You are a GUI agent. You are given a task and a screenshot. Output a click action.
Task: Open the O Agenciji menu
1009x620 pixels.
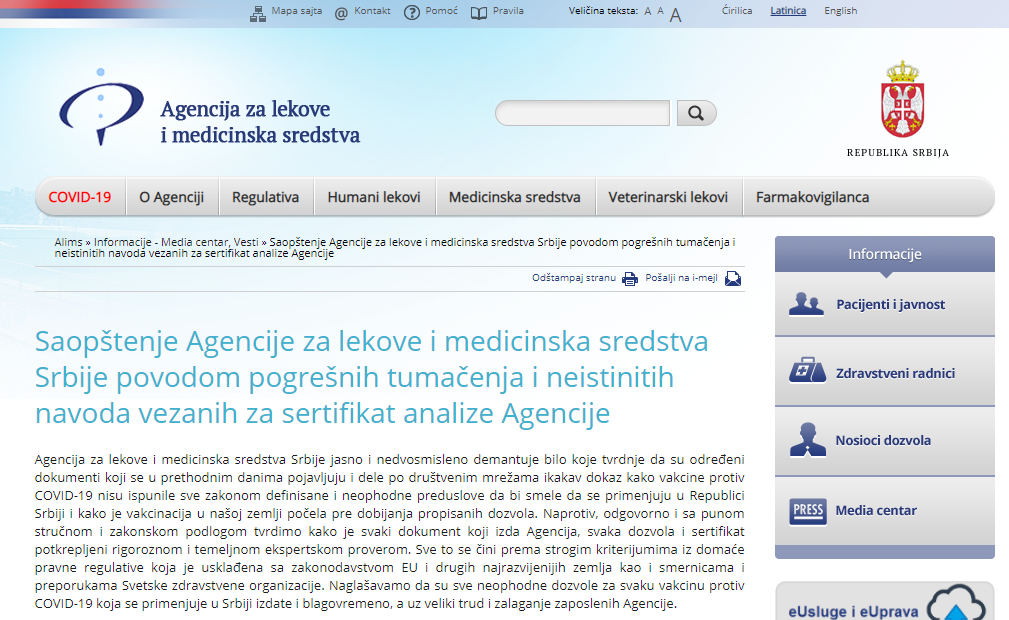[x=172, y=197]
